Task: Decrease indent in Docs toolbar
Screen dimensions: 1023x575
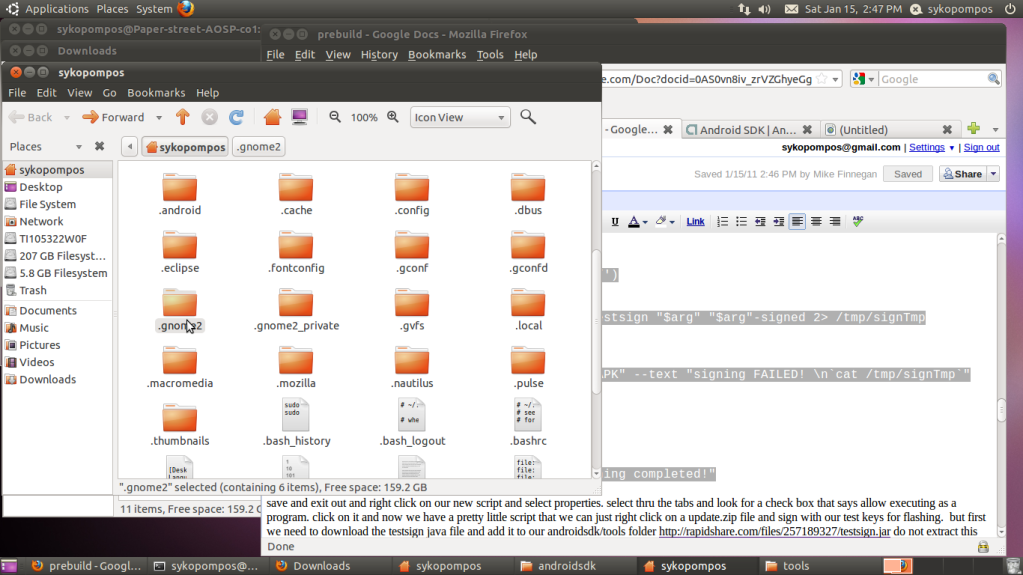Action: (760, 221)
